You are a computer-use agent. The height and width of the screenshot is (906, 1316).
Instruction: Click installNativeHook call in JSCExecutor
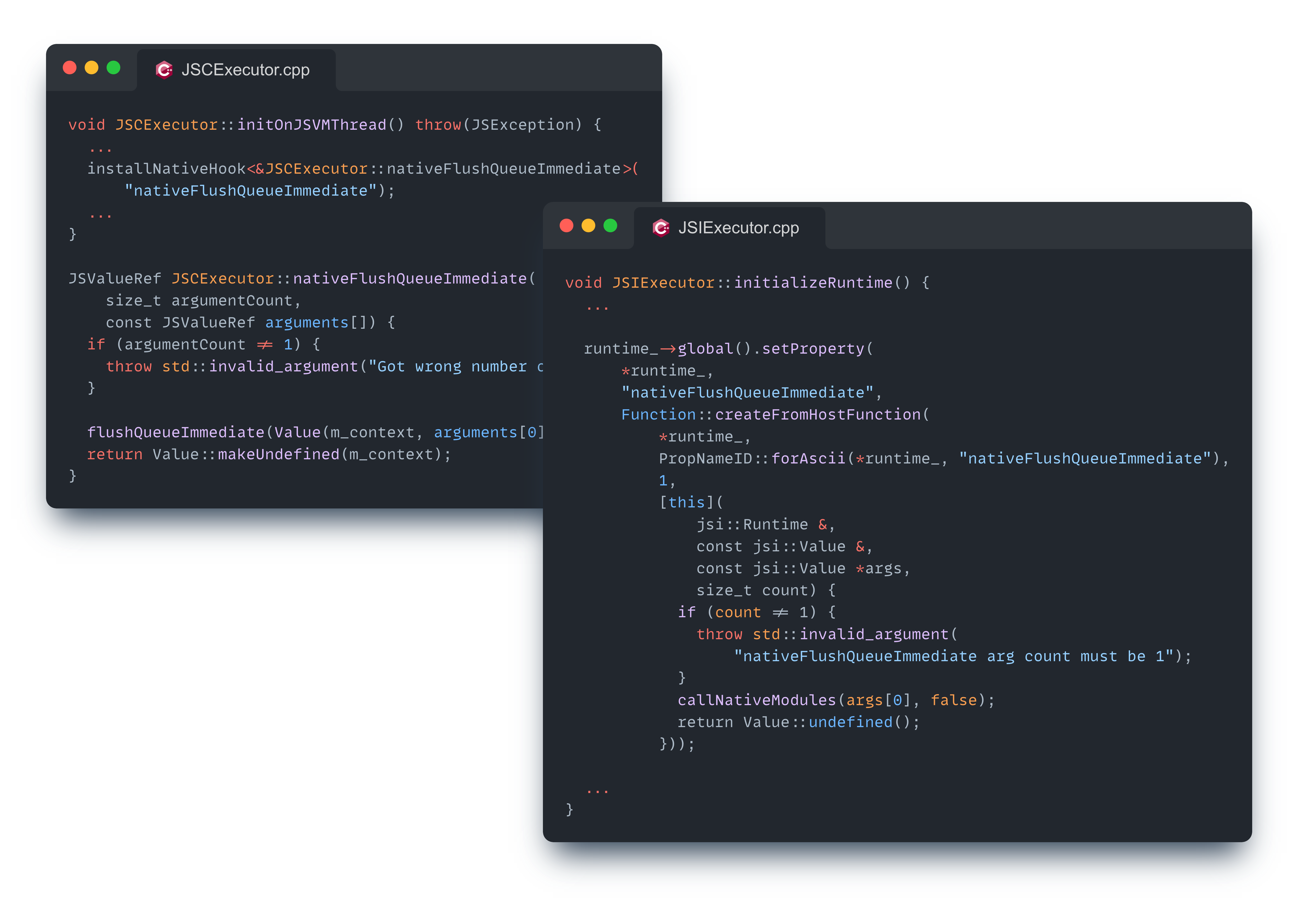pyautogui.click(x=166, y=169)
